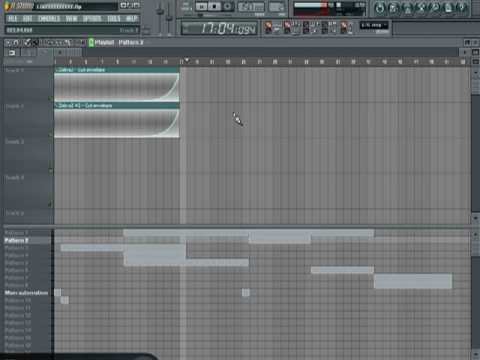This screenshot has width=480, height=360.
Task: Toggle mute switch for Track 4
Action: pyautogui.click(x=51, y=204)
